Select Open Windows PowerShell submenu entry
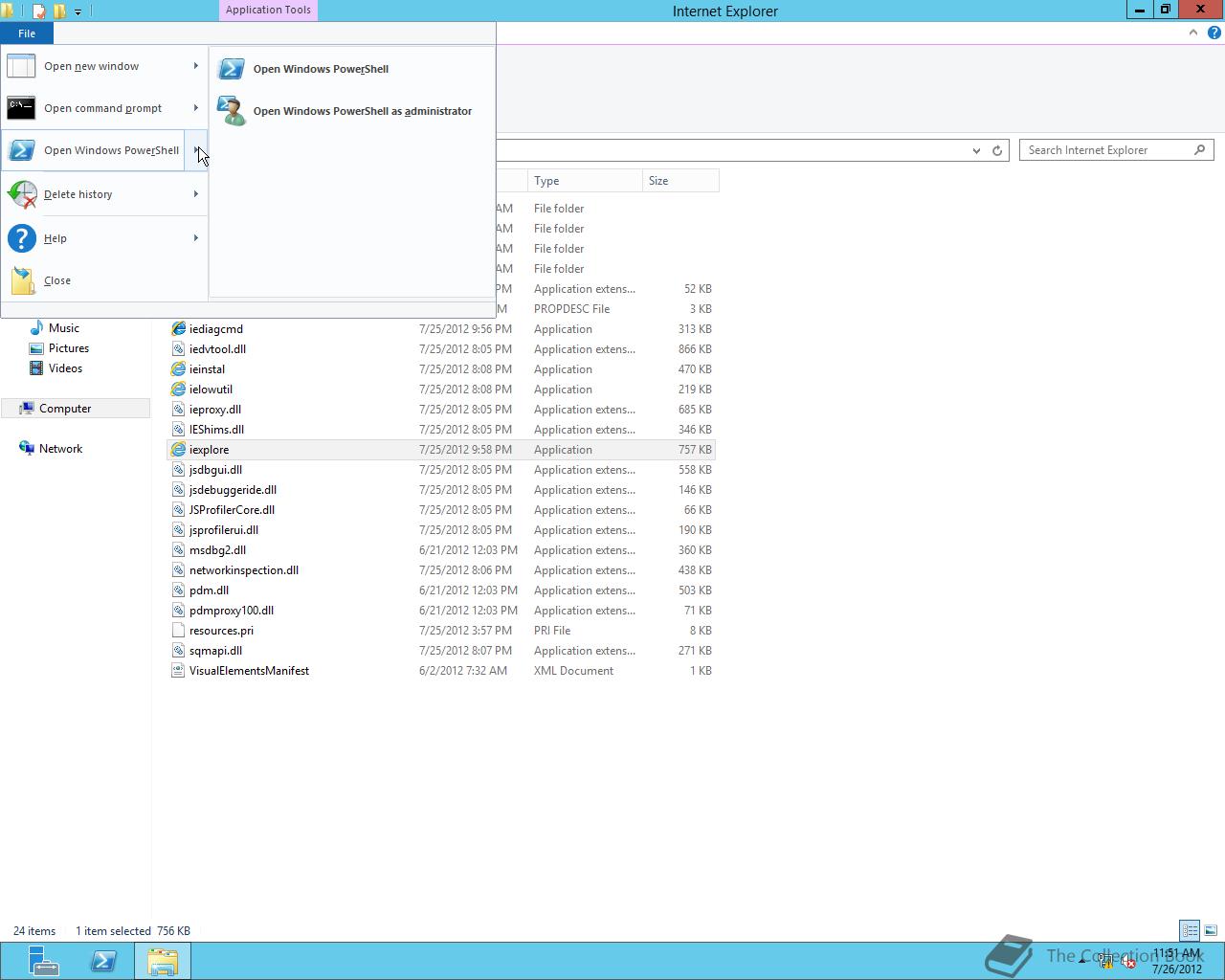 [351, 69]
